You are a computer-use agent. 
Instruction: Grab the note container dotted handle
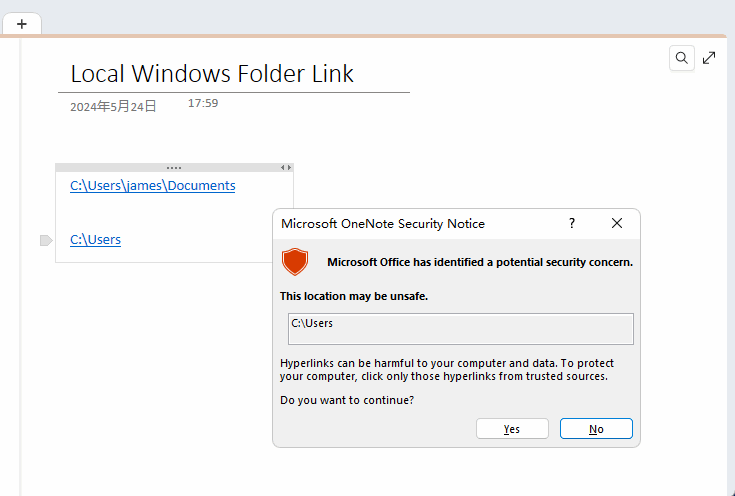click(x=174, y=167)
